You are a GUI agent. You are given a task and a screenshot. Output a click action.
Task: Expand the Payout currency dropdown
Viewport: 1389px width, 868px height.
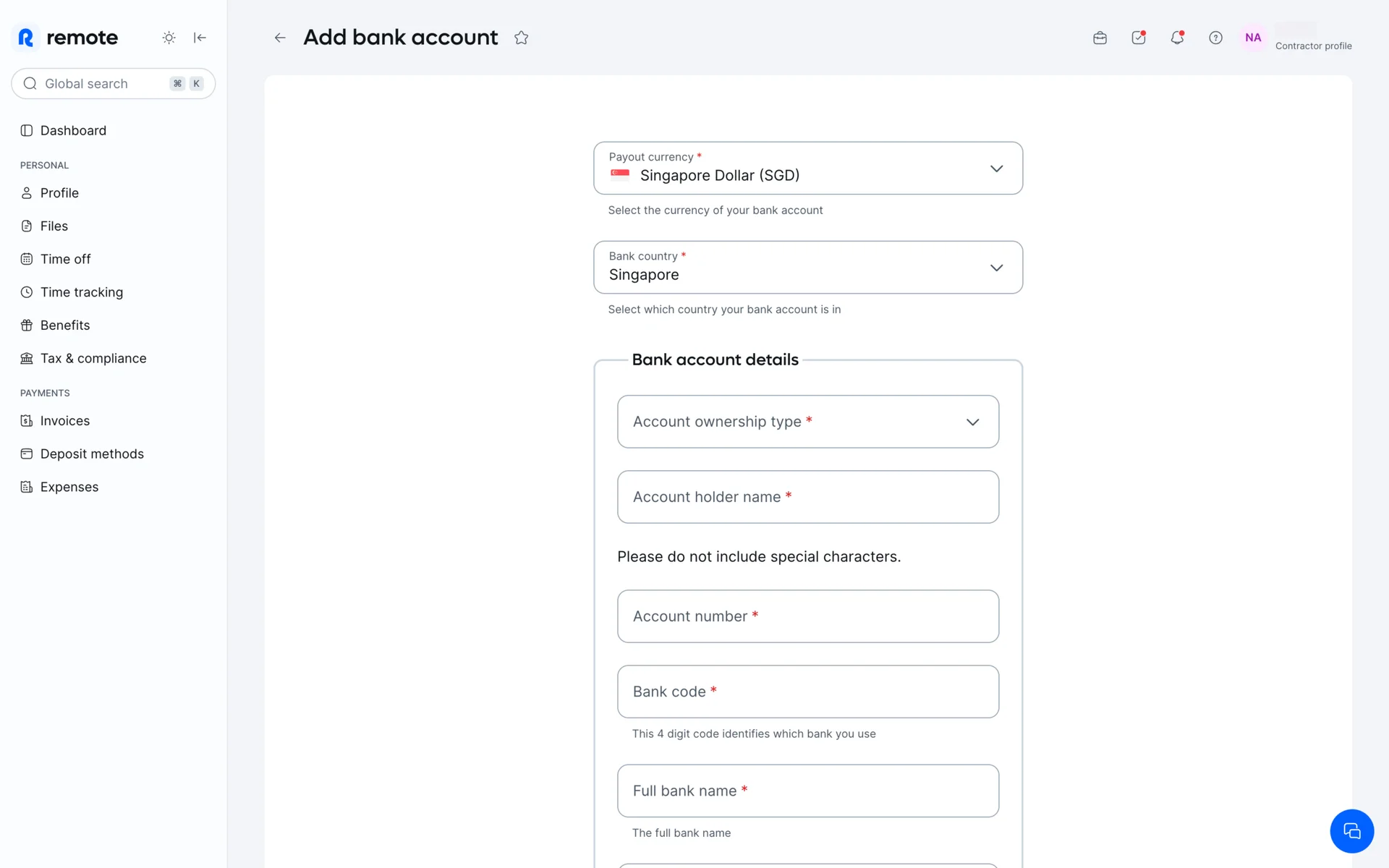(x=807, y=168)
